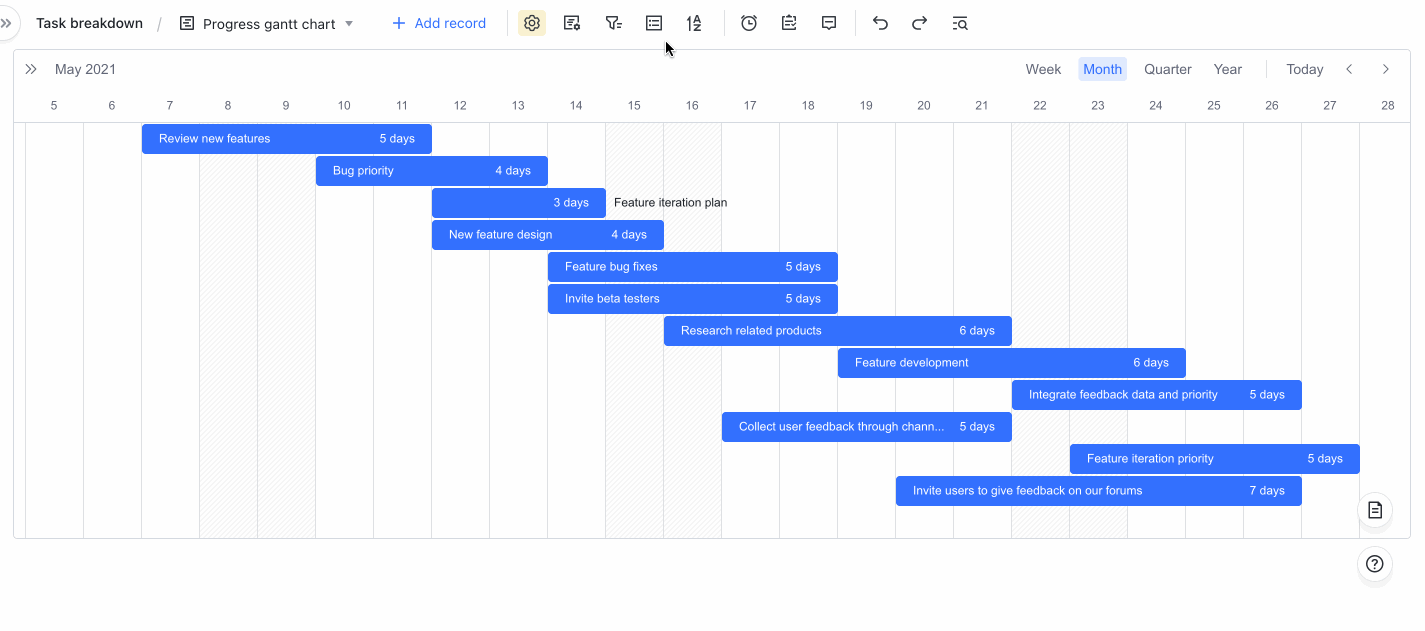Viewport: 1425px width, 631px height.
Task: Click the A-Z sort icon
Action: tap(694, 23)
